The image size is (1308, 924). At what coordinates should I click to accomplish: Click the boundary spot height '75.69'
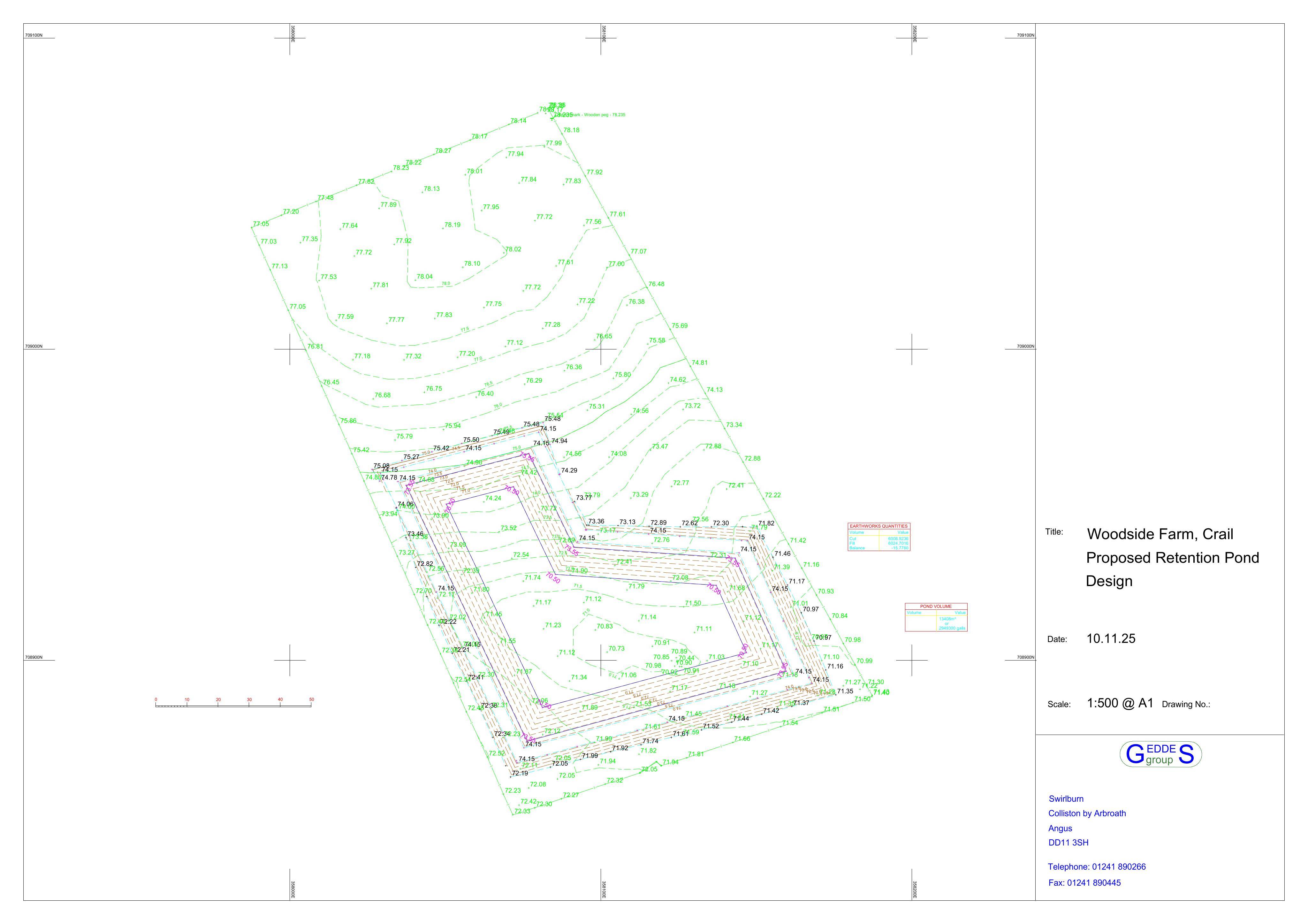point(680,326)
